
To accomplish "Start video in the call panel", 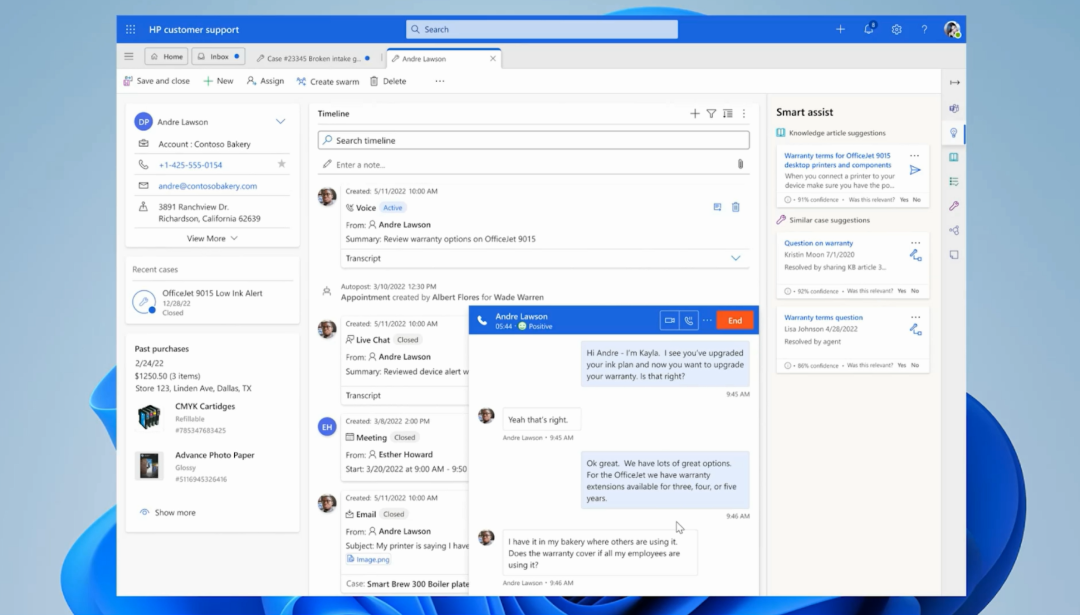I will pos(669,320).
